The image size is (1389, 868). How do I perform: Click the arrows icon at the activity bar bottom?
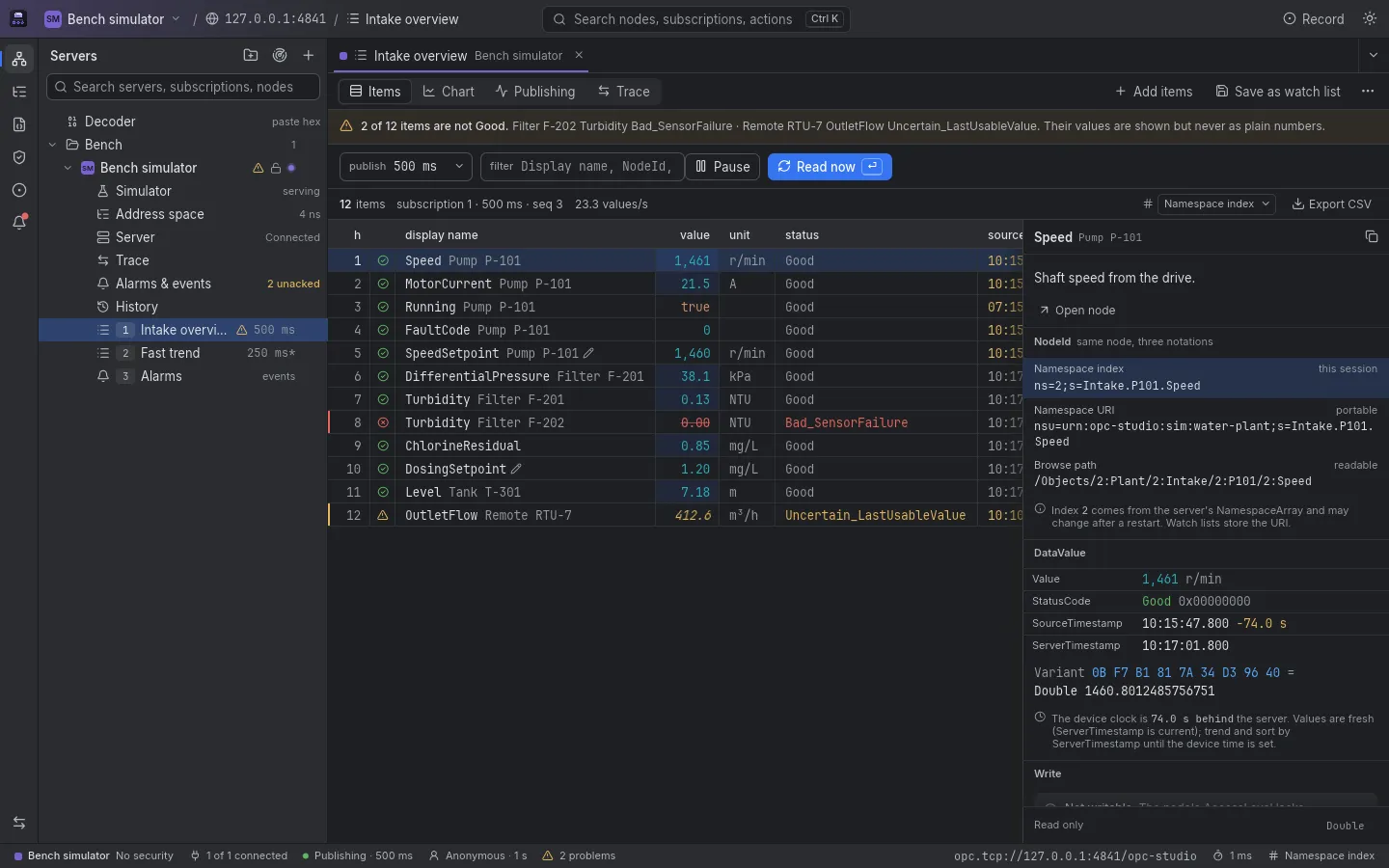(x=19, y=823)
